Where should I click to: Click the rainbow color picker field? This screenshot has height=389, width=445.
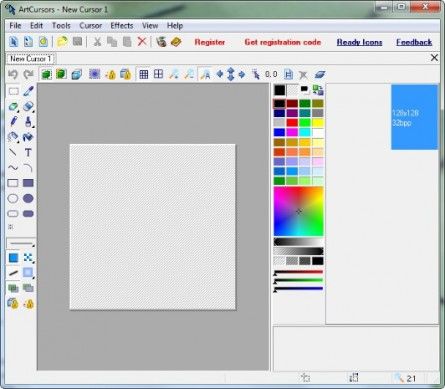coord(298,211)
